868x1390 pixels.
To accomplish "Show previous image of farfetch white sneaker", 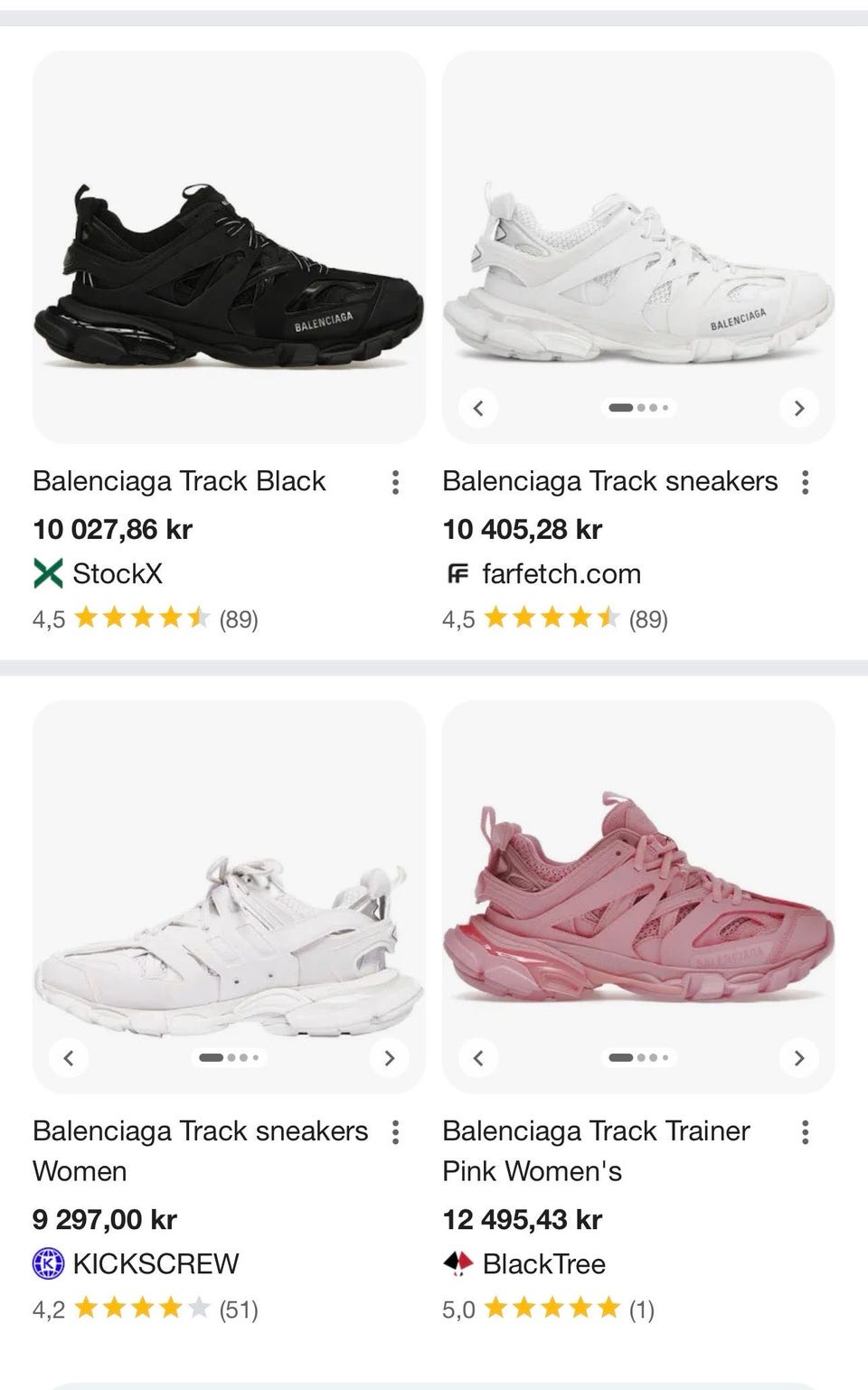I will pos(479,408).
